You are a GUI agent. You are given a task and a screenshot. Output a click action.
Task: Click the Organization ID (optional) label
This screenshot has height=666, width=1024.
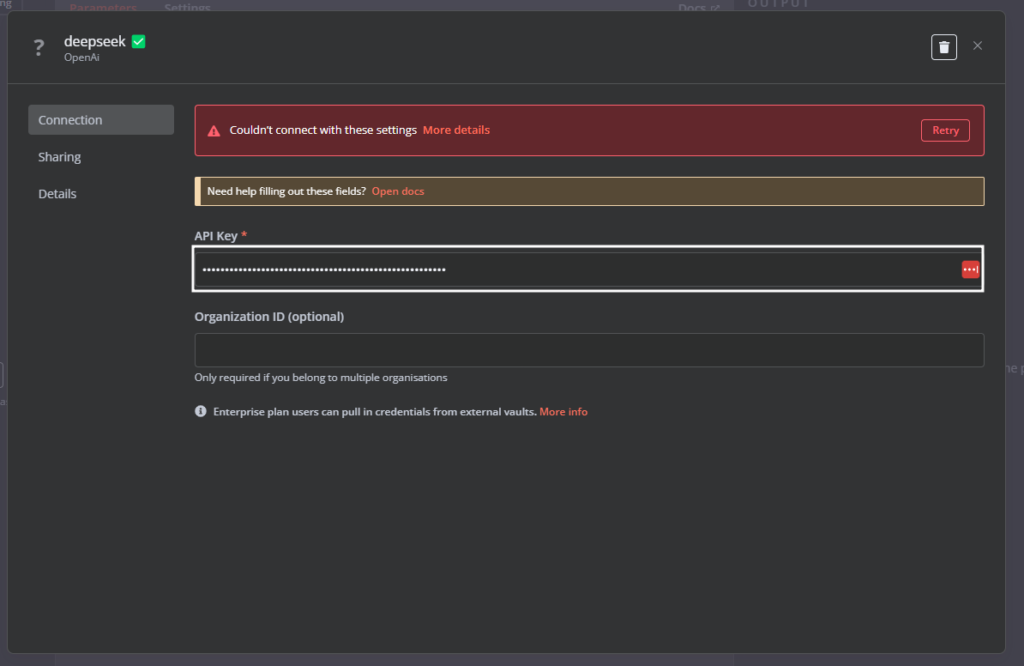tap(269, 317)
